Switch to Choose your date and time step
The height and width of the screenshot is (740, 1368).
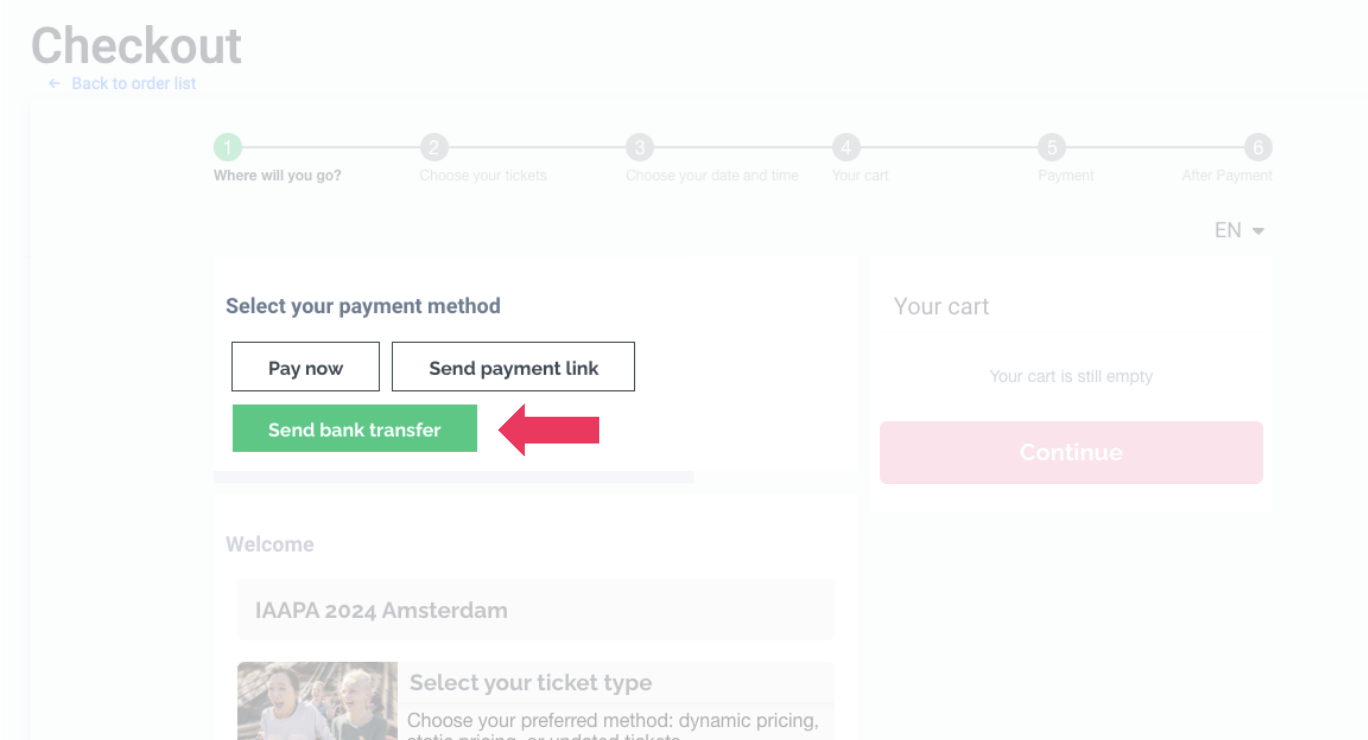pyautogui.click(x=712, y=176)
